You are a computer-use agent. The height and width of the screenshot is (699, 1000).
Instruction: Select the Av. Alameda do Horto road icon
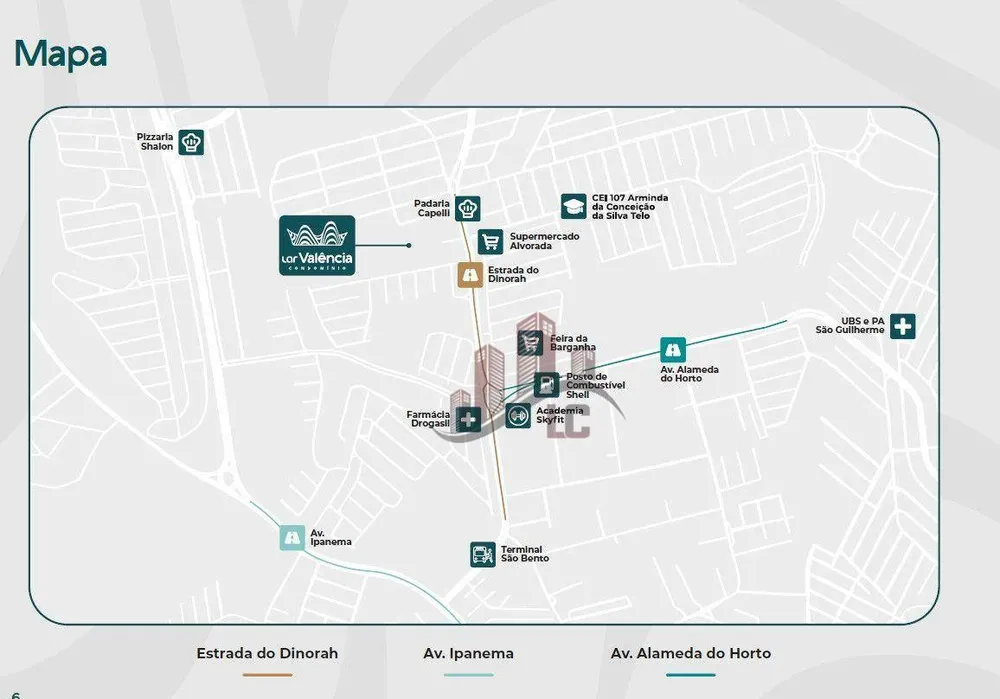point(673,350)
